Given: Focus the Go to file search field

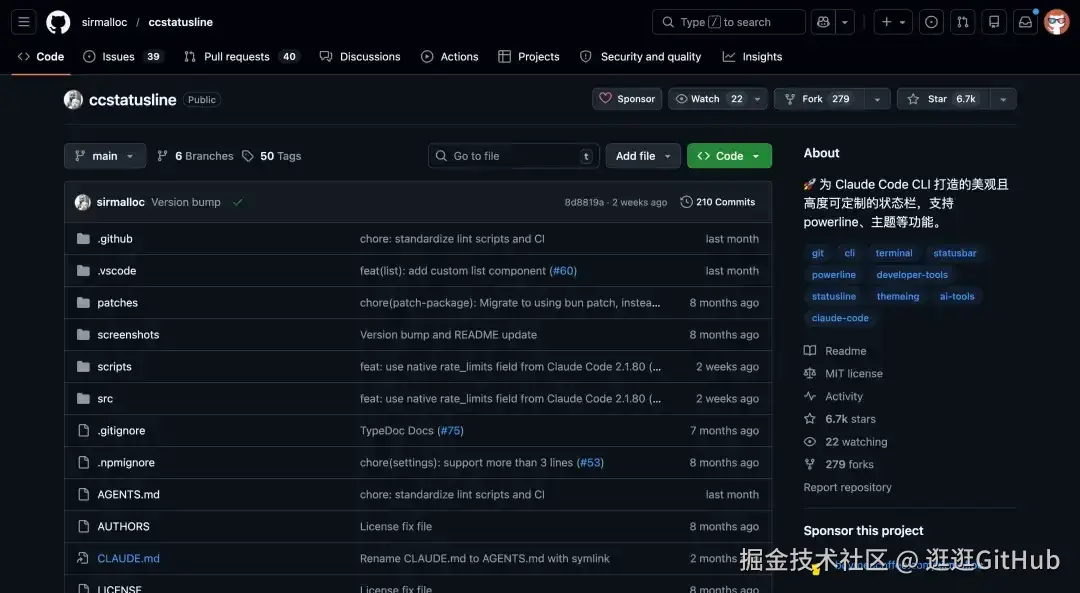Looking at the screenshot, I should pyautogui.click(x=513, y=156).
